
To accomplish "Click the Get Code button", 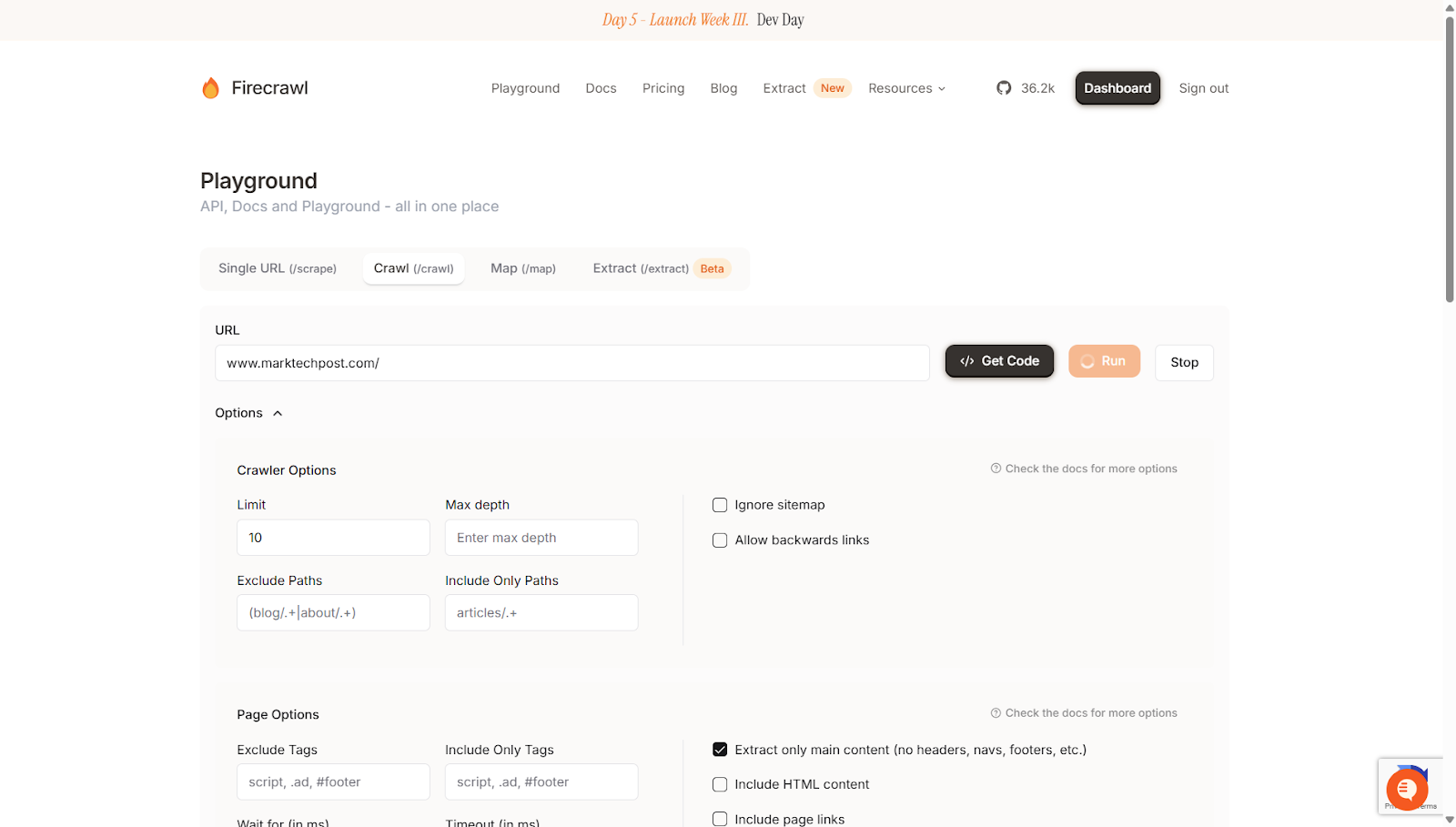I will tap(999, 361).
